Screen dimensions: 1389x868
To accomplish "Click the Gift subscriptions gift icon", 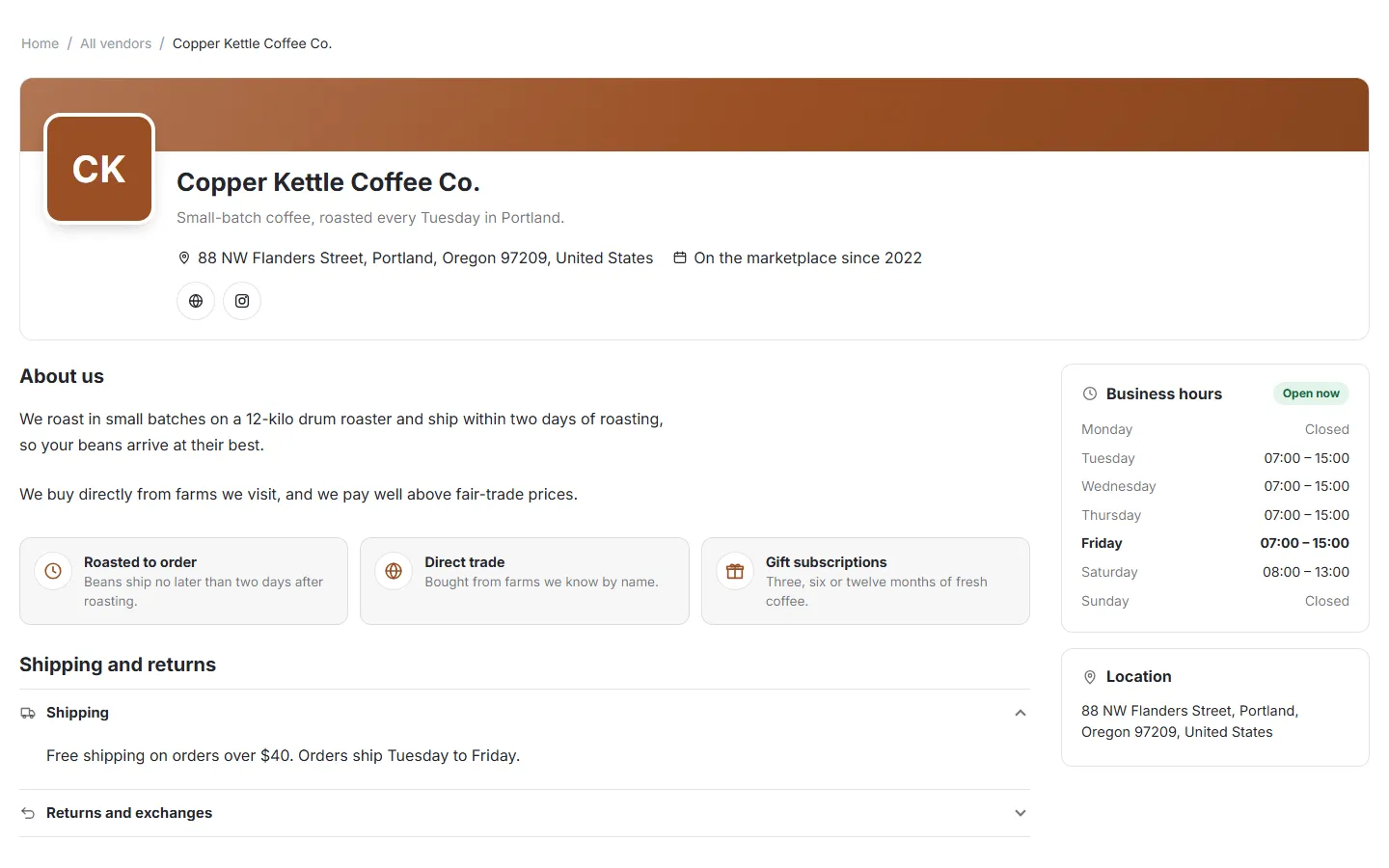I will (x=735, y=571).
